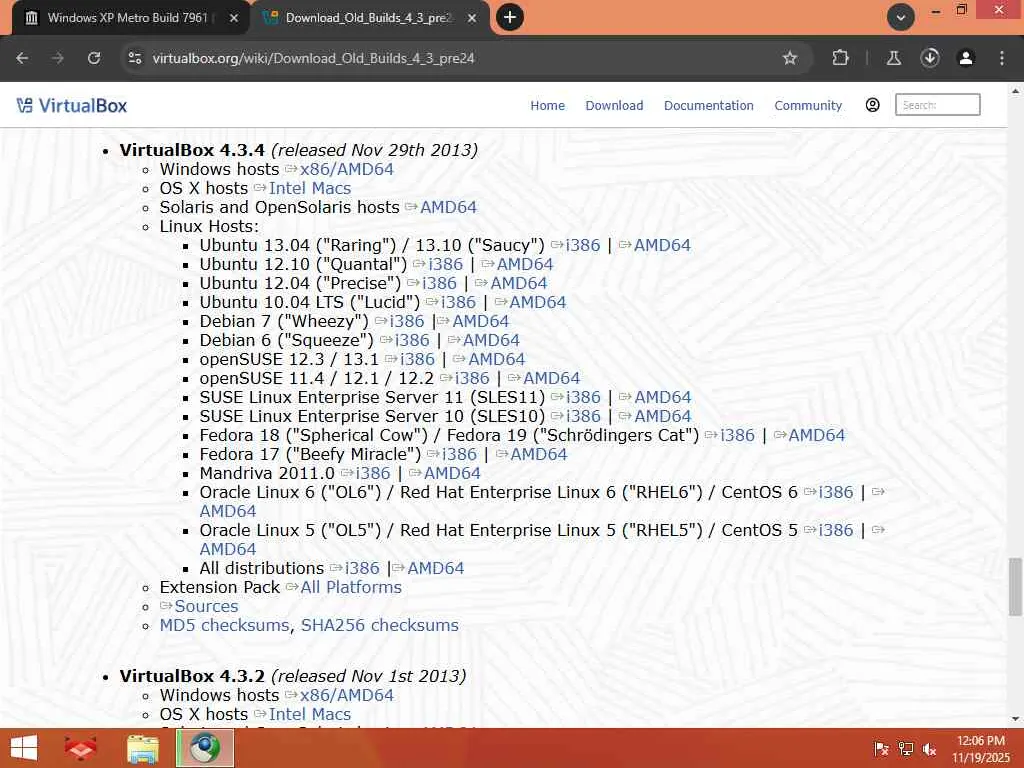Viewport: 1024px width, 768px height.
Task: Download 4.3.4 Windows hosts x86/AMD64
Action: coord(346,169)
